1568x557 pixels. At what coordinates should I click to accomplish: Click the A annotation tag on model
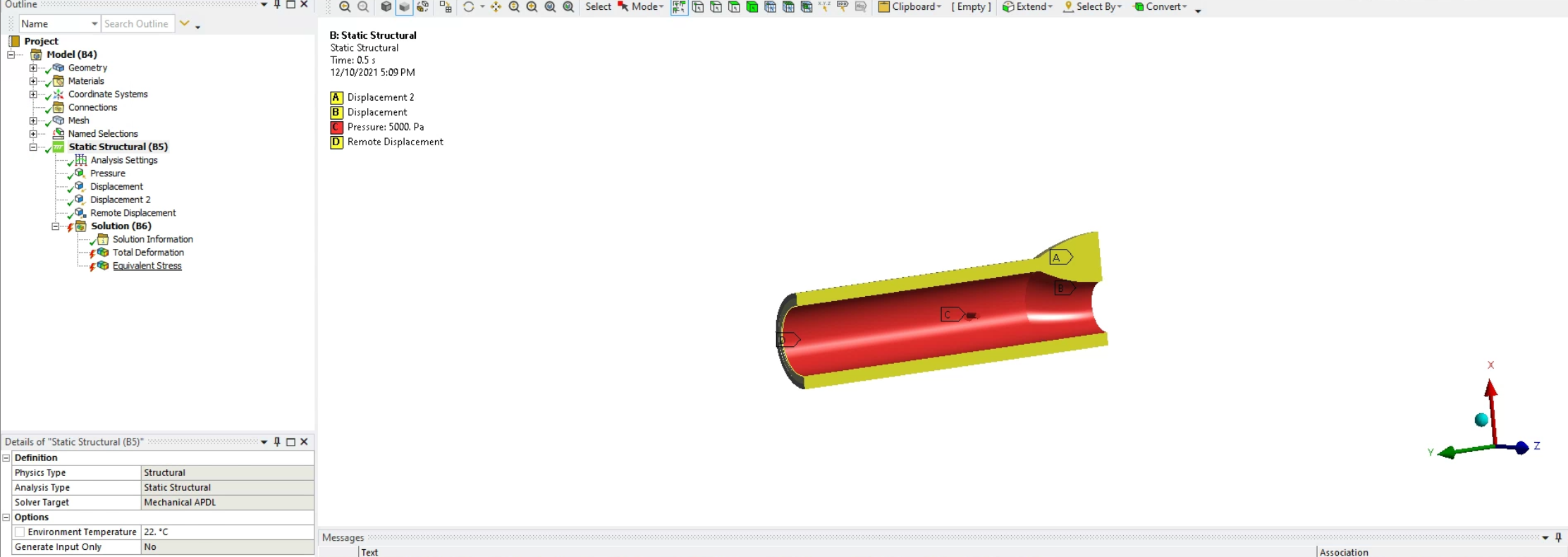[1060, 257]
